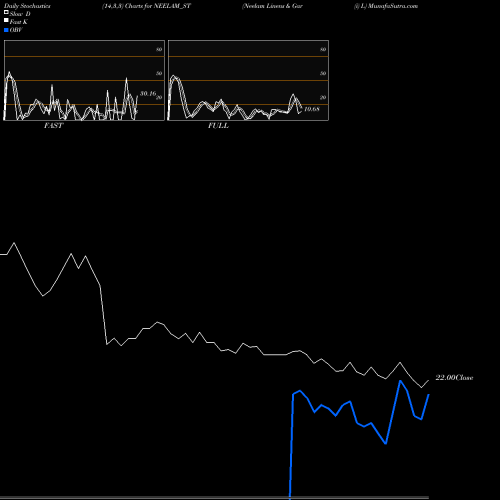Click the 'Neelam Linens & Gar' company name text
The image size is (500, 500).
click(x=272, y=6)
